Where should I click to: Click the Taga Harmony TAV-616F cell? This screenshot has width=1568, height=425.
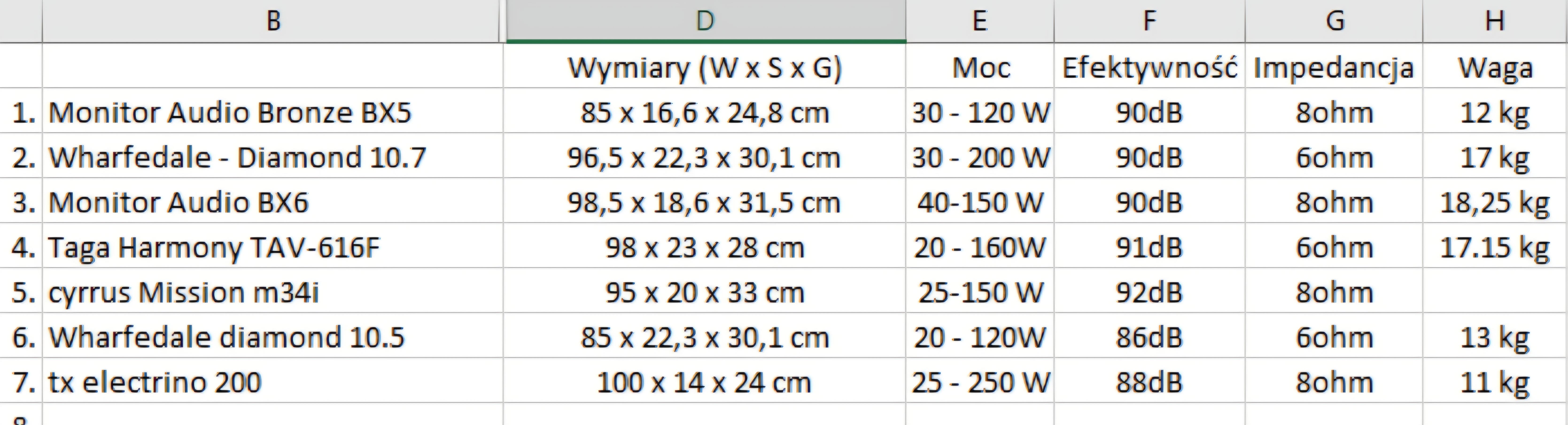214,248
